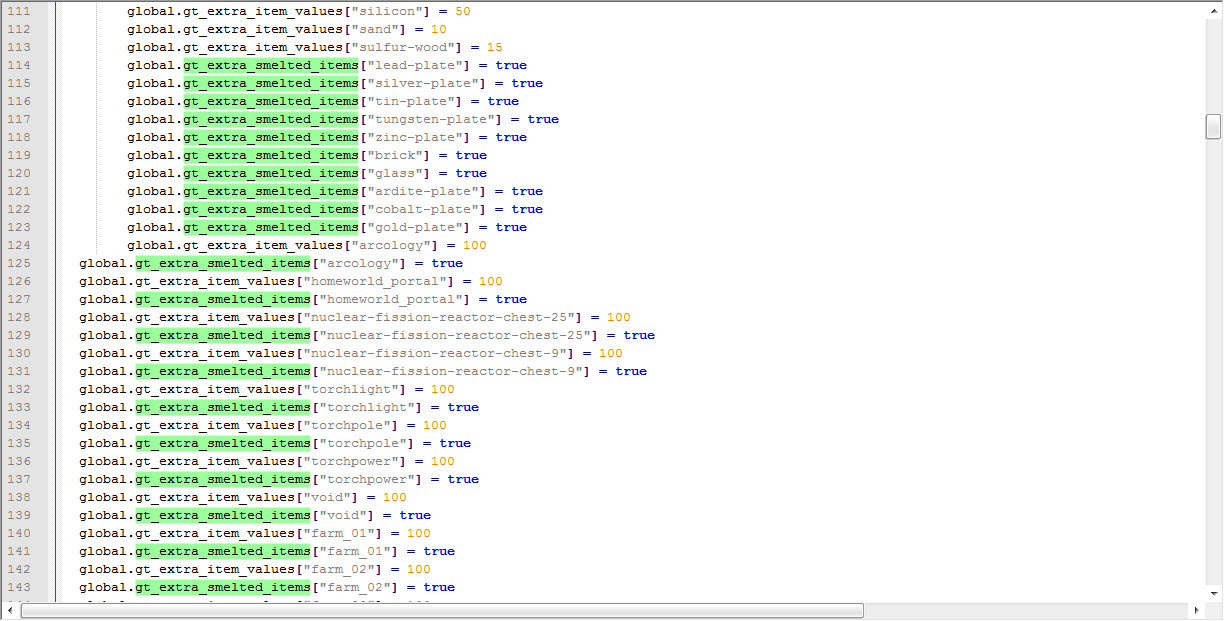Click the "farm_02" string on line 143
The image size is (1224, 621).
click(x=354, y=587)
